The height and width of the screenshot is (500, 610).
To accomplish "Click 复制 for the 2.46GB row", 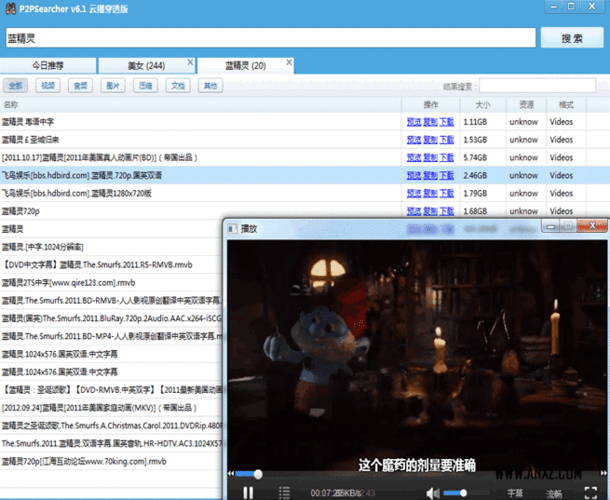I will point(430,175).
